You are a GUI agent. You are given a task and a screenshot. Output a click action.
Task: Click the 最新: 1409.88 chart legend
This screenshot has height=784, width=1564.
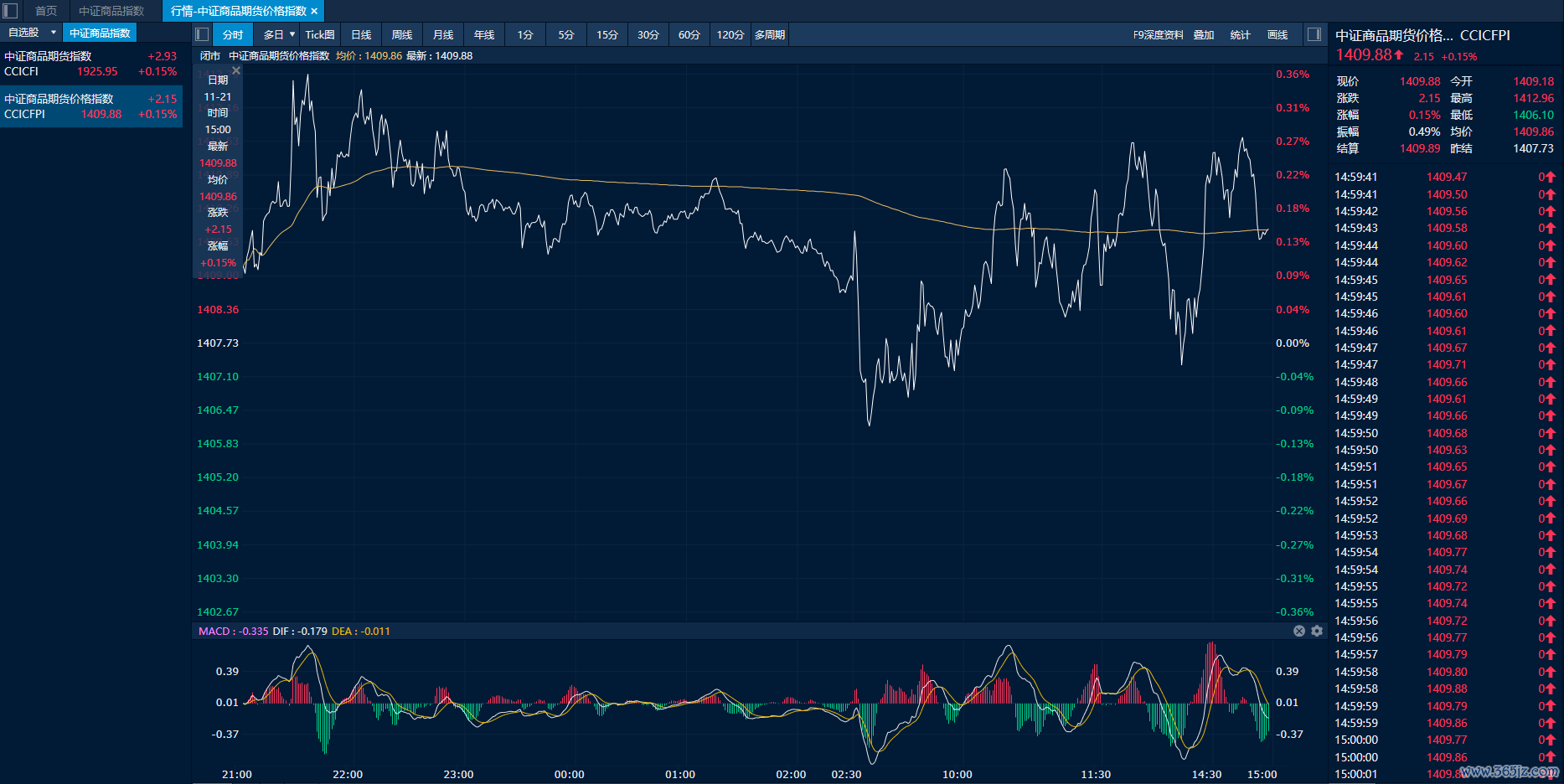pos(439,56)
